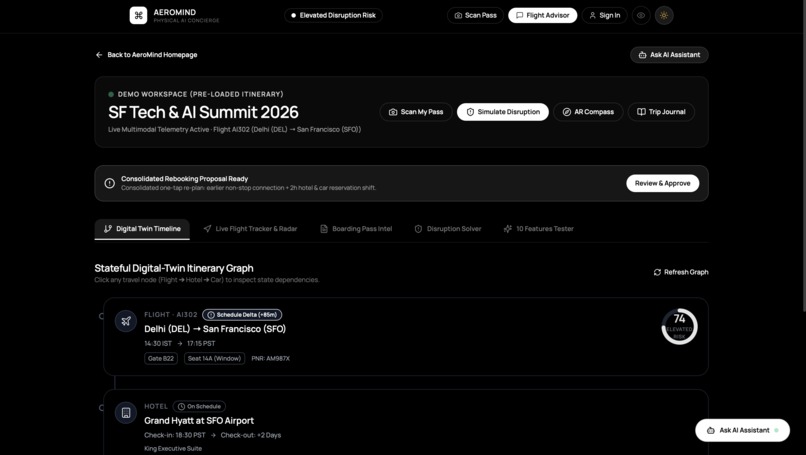This screenshot has width=806, height=455.
Task: Click the Elevated Disruption Risk badge
Action: [x=333, y=15]
